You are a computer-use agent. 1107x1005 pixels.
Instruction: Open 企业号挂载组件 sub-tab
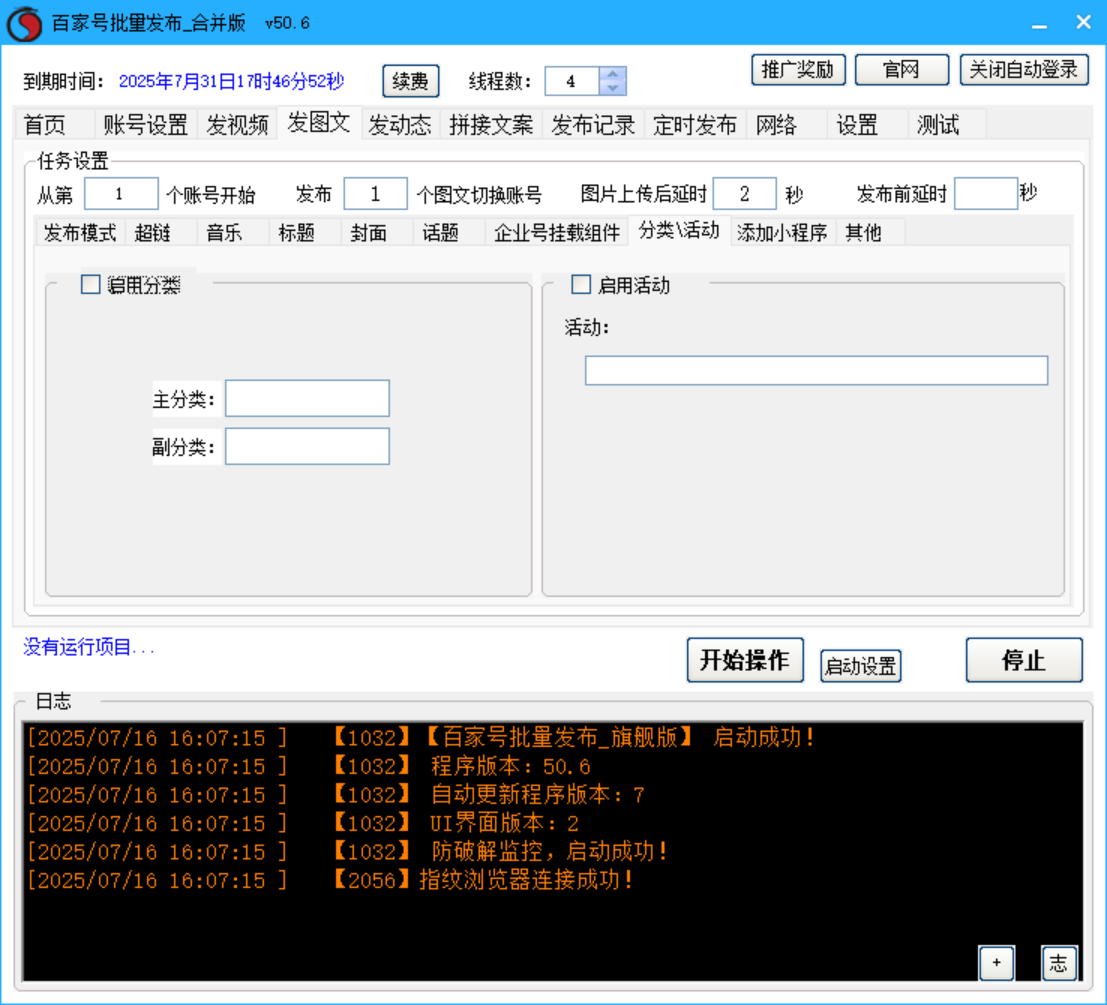tap(557, 232)
